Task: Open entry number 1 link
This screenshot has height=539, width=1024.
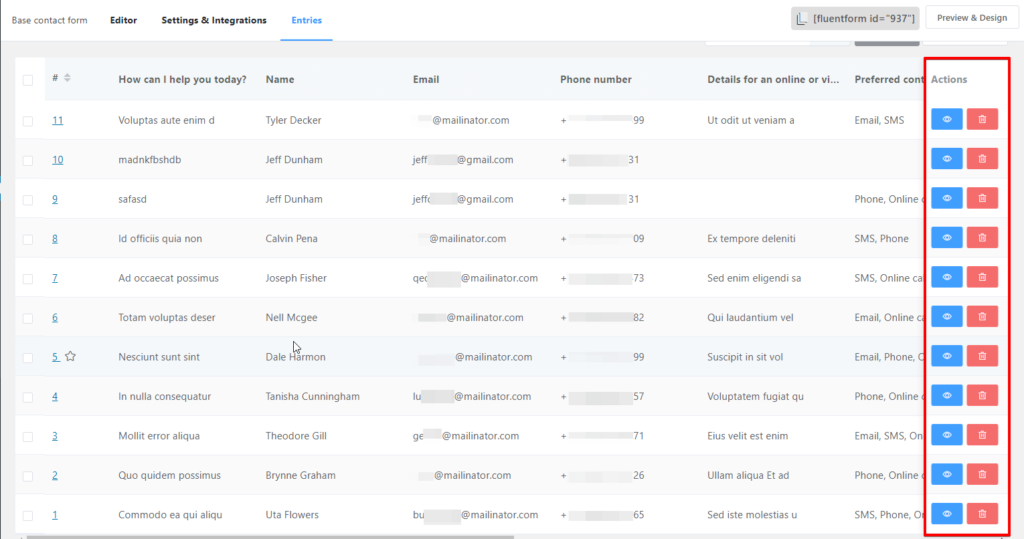Action: point(55,515)
